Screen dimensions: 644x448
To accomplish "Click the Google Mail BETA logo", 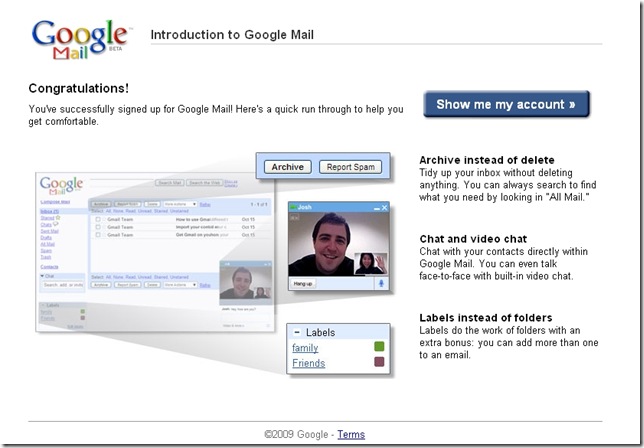I will [x=81, y=39].
